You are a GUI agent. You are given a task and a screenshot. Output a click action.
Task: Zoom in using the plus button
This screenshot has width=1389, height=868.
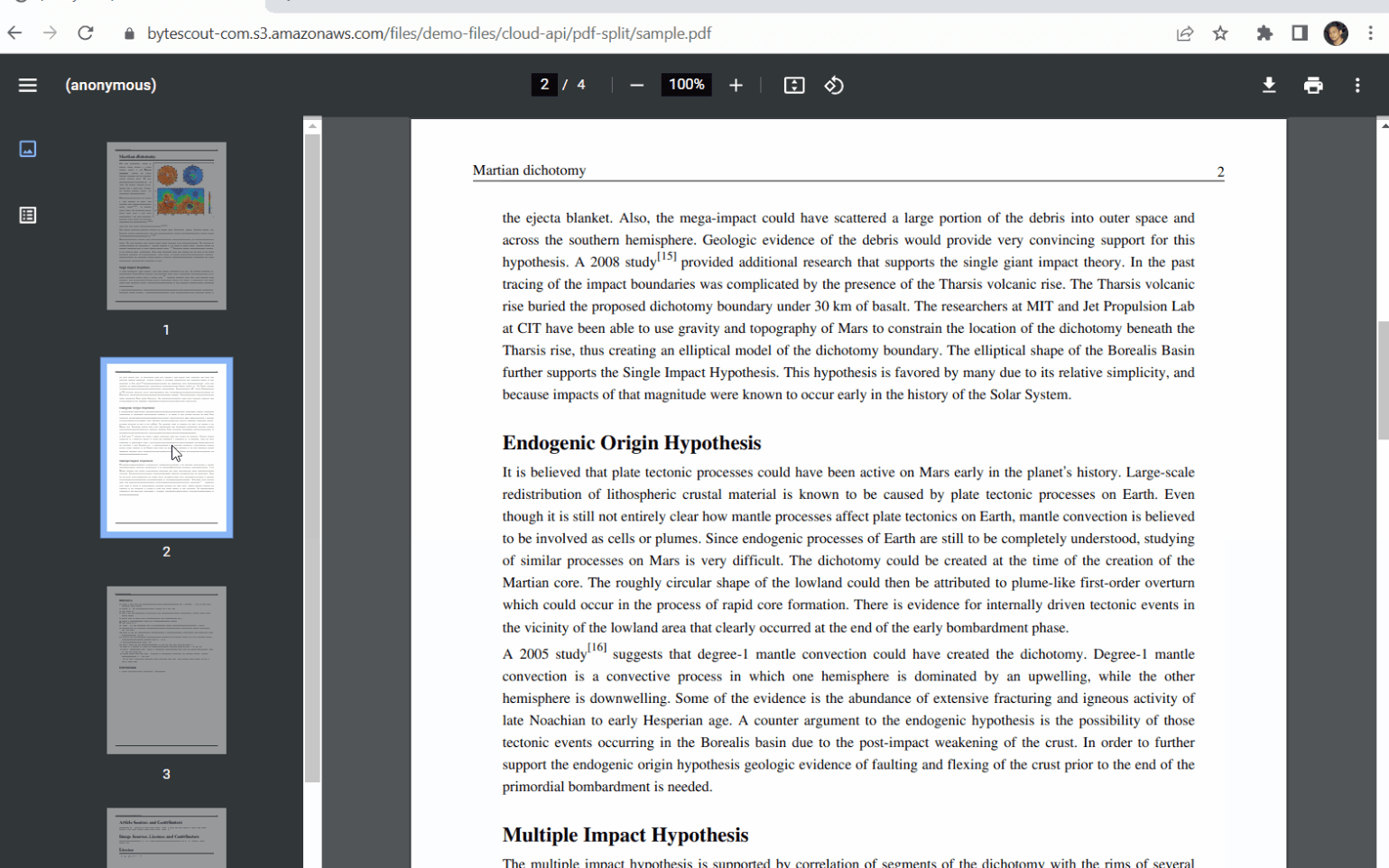coord(736,85)
